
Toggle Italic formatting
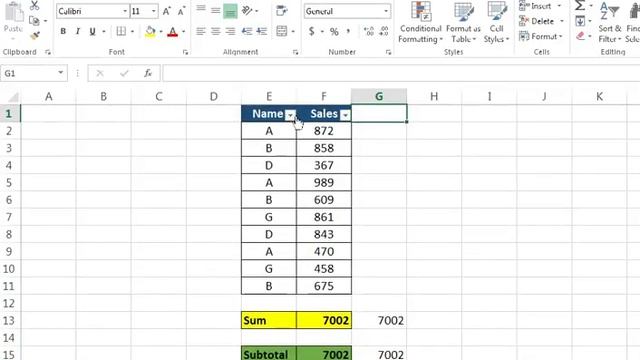pos(78,31)
